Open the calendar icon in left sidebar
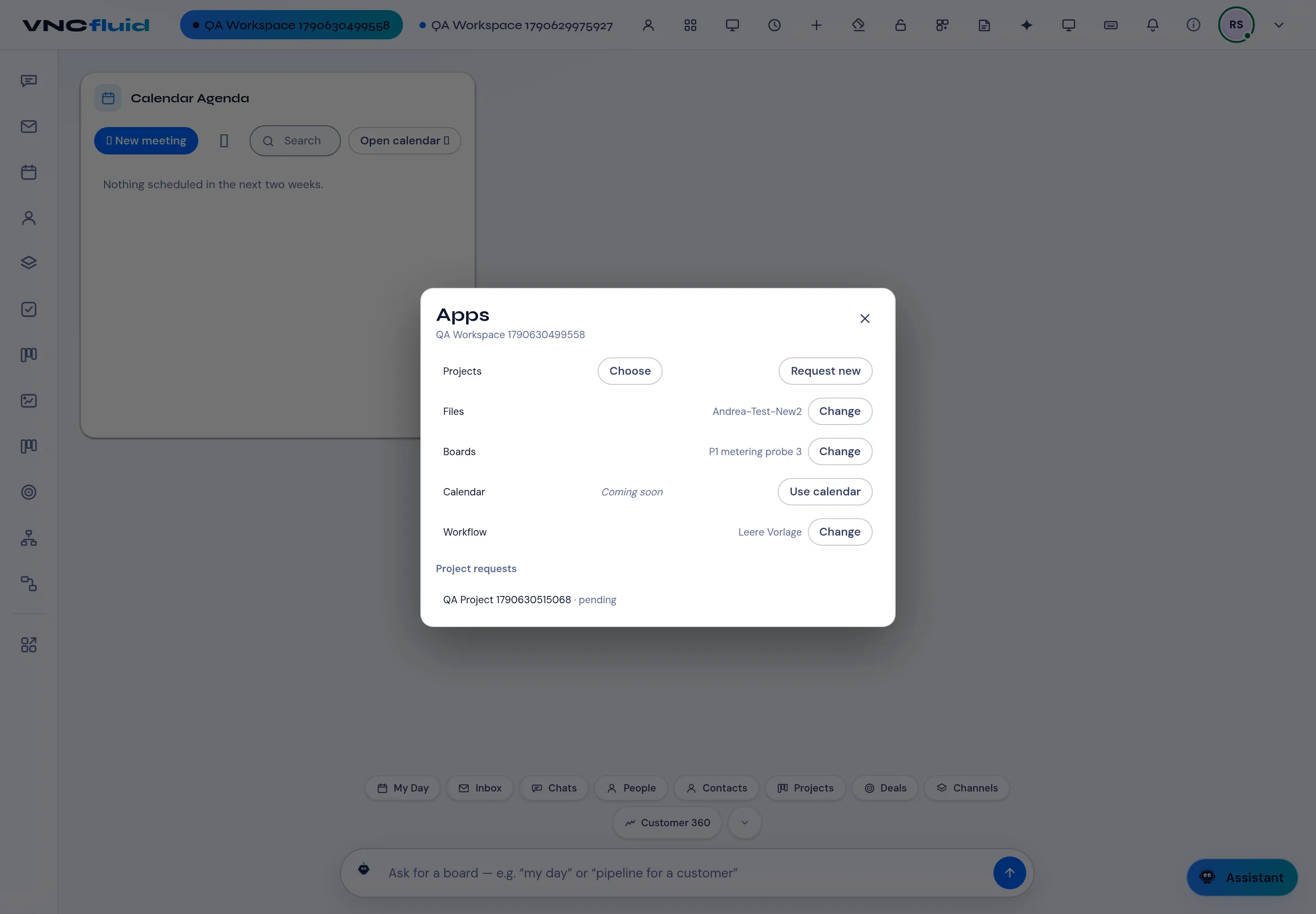This screenshot has width=1316, height=914. (29, 172)
